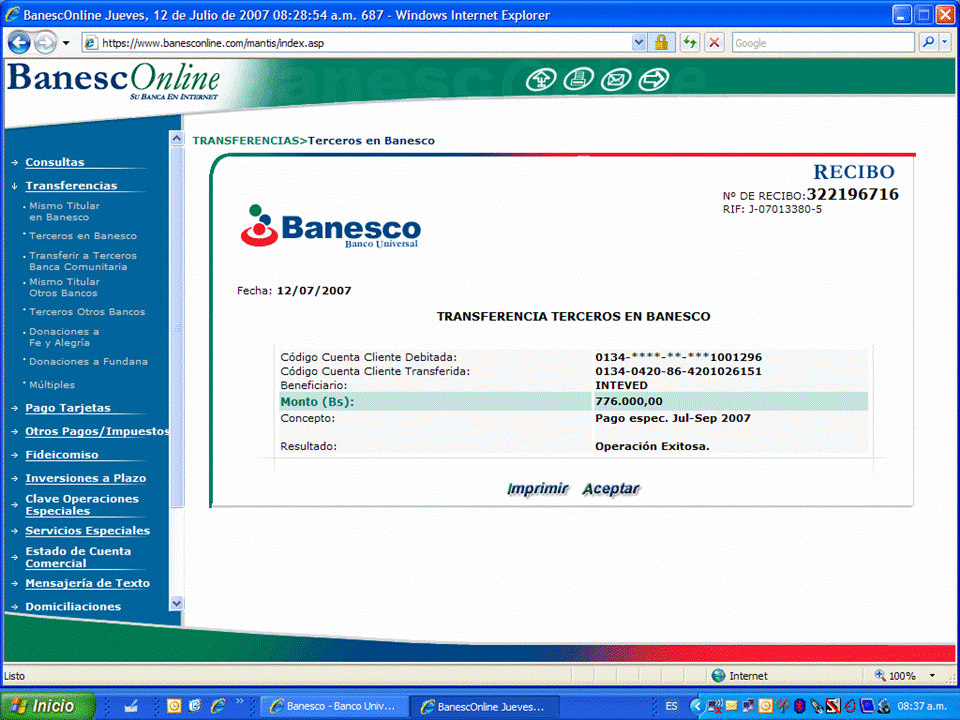The height and width of the screenshot is (720, 960).
Task: Open the search provider options dropdown
Action: (945, 43)
